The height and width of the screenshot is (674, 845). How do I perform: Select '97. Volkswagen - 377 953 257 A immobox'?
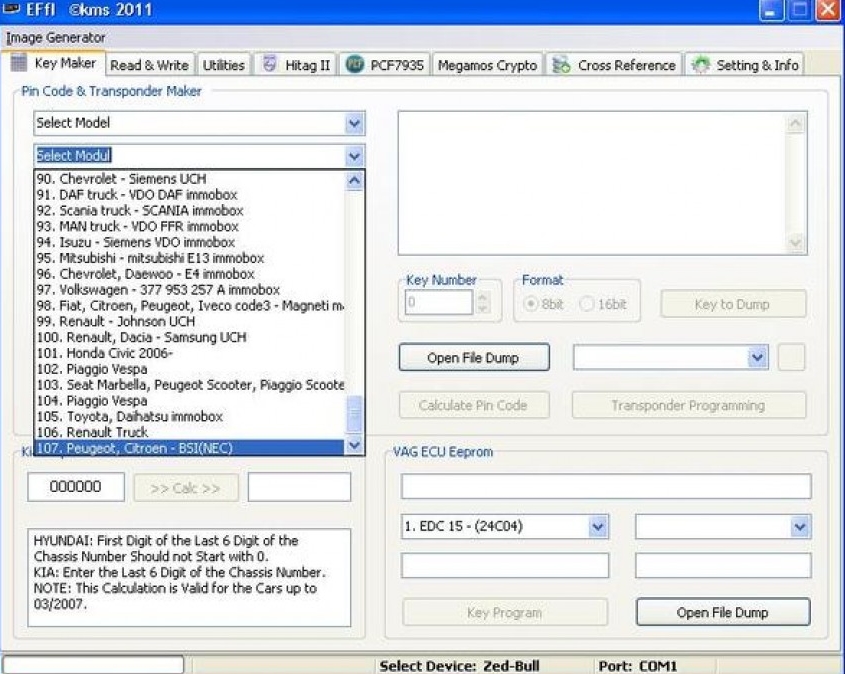pyautogui.click(x=189, y=290)
